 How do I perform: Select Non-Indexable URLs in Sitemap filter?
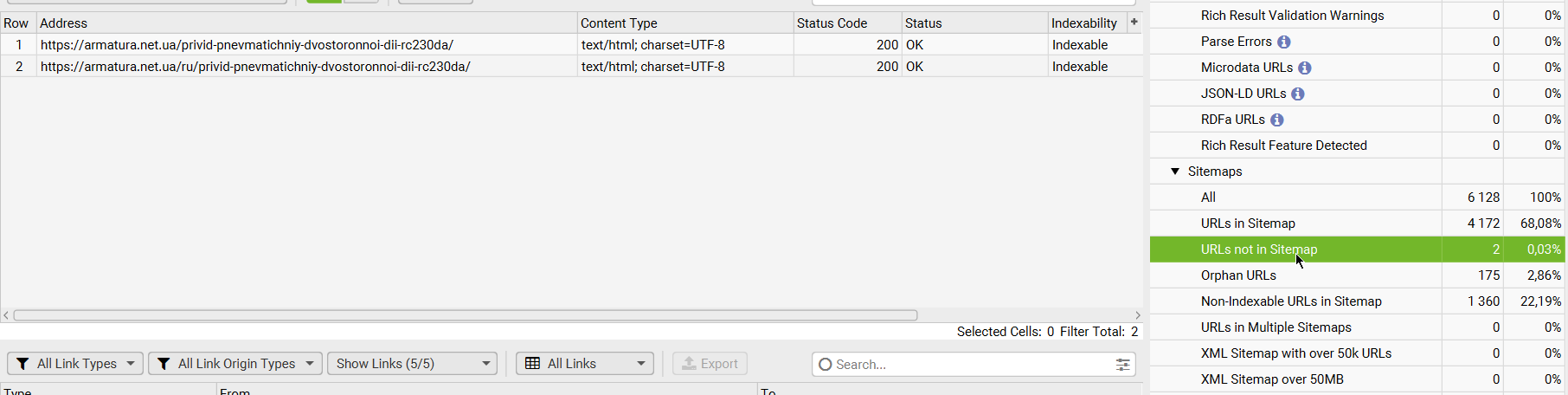pos(1357,301)
